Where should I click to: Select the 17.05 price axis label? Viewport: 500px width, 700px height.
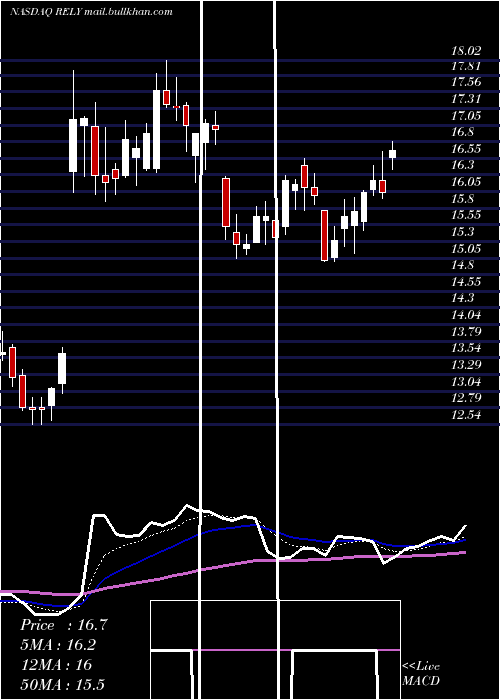(x=466, y=116)
